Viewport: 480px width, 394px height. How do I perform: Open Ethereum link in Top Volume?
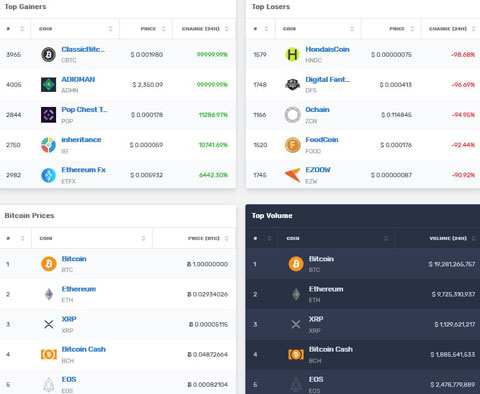pos(326,289)
